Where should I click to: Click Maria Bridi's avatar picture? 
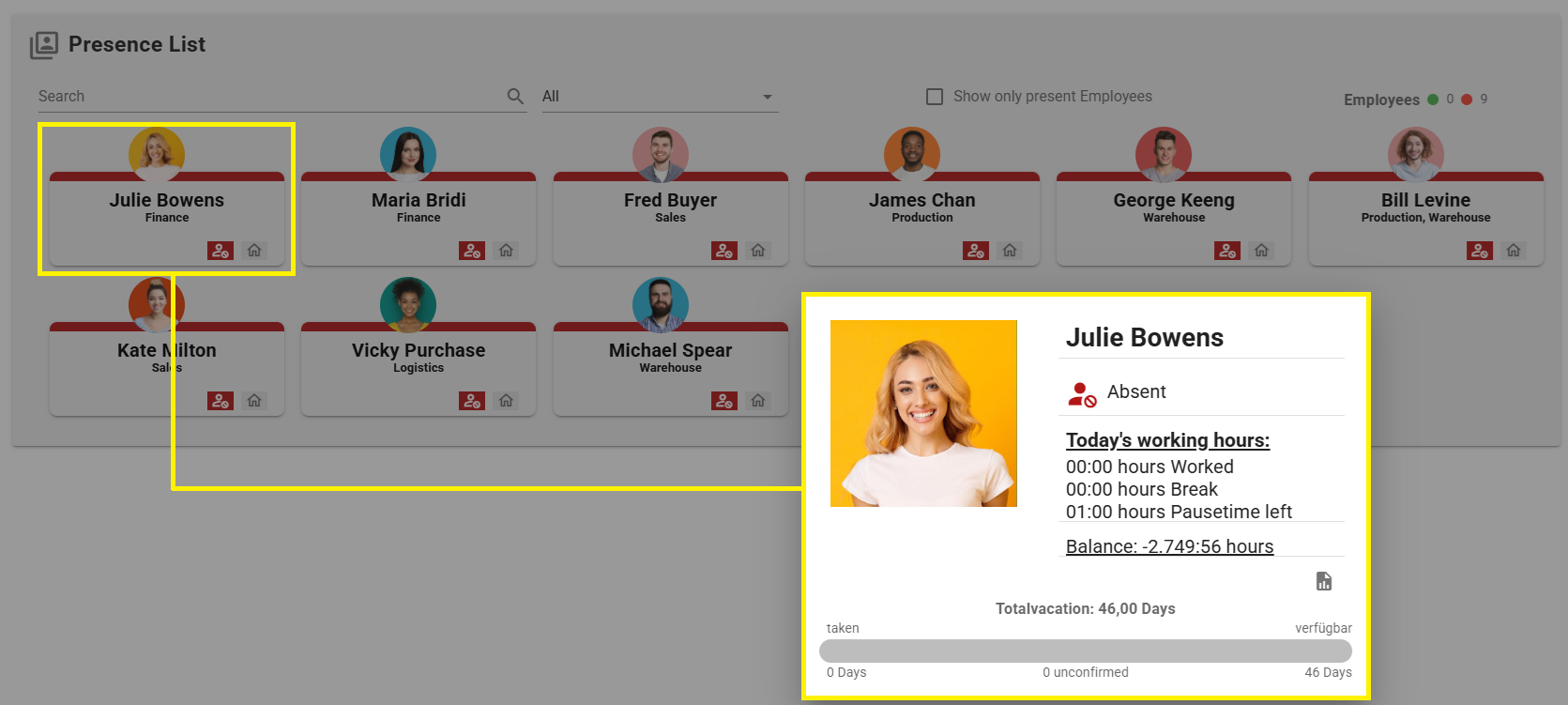408,153
